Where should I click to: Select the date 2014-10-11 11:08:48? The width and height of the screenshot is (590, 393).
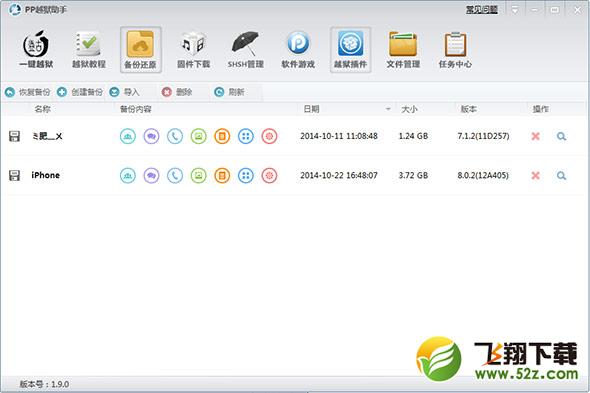[339, 136]
